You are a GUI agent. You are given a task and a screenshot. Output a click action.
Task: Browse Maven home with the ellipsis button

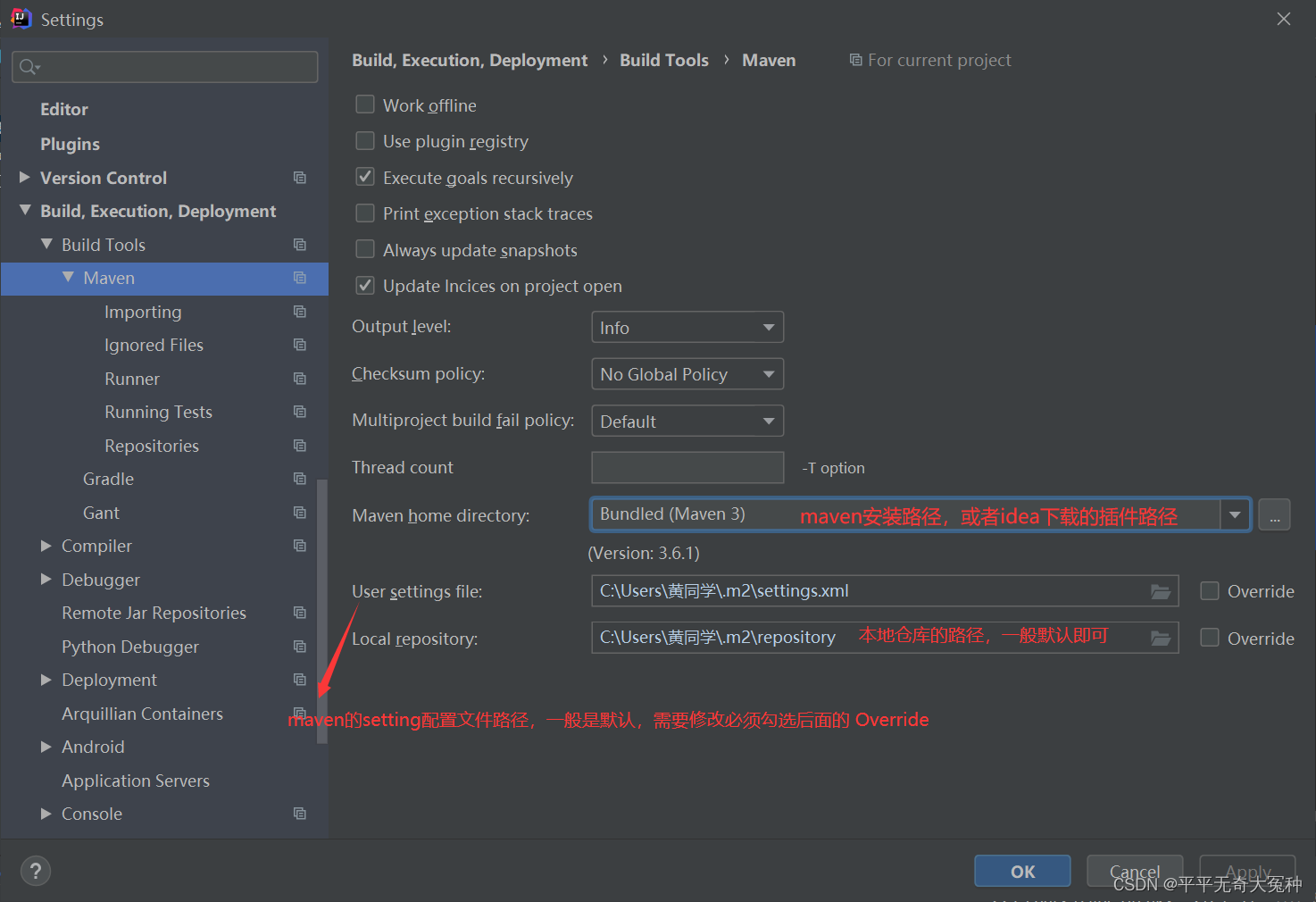[1274, 515]
